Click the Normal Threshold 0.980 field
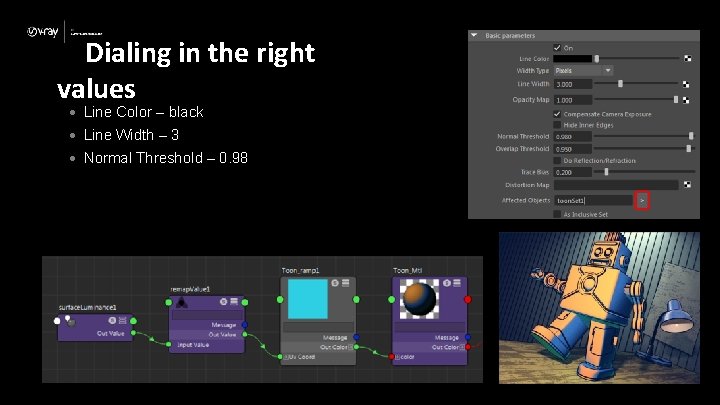This screenshot has height=405, width=720. point(573,137)
